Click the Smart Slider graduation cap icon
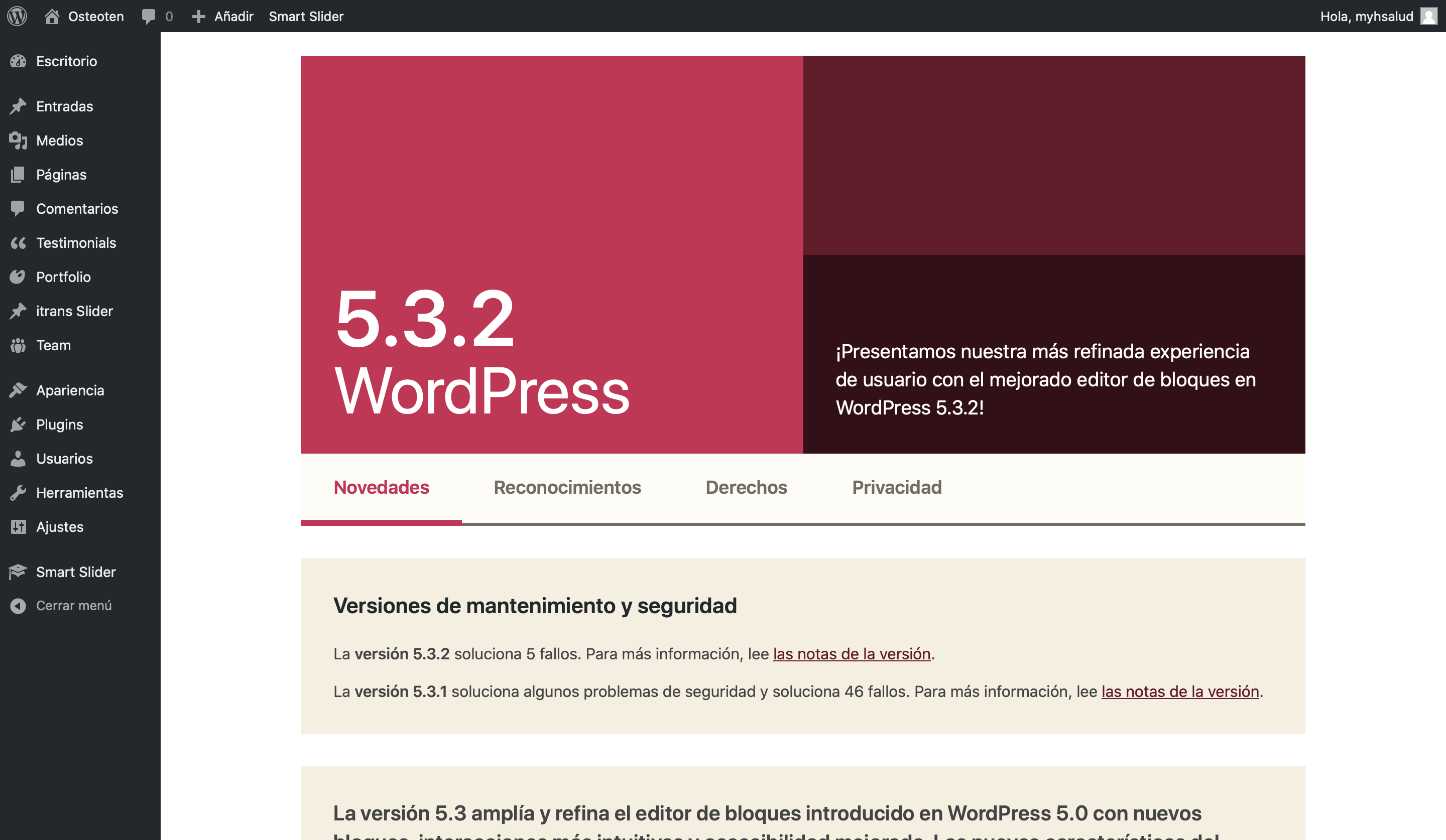The height and width of the screenshot is (840, 1446). click(x=19, y=572)
